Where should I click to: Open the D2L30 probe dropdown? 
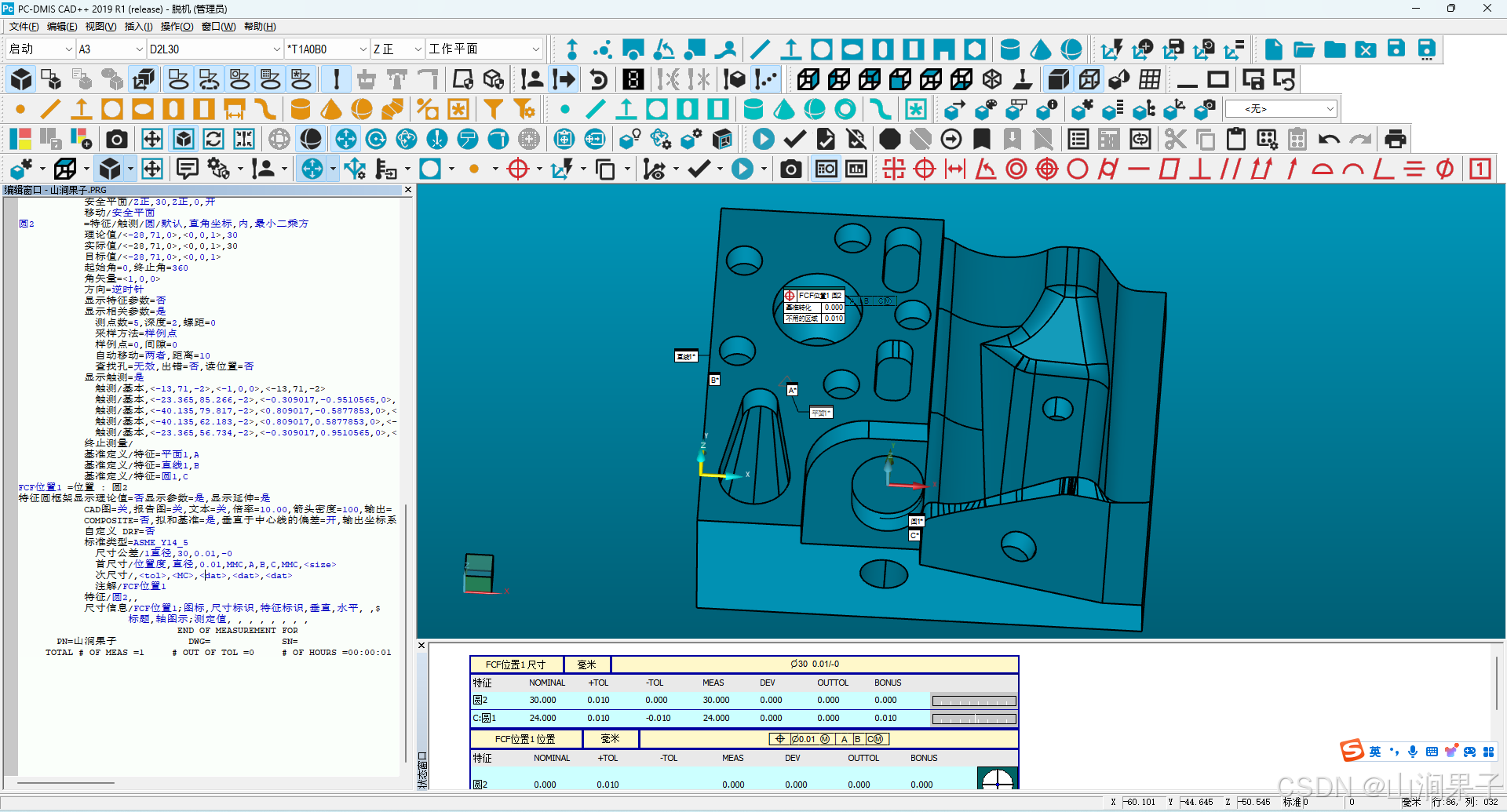215,49
